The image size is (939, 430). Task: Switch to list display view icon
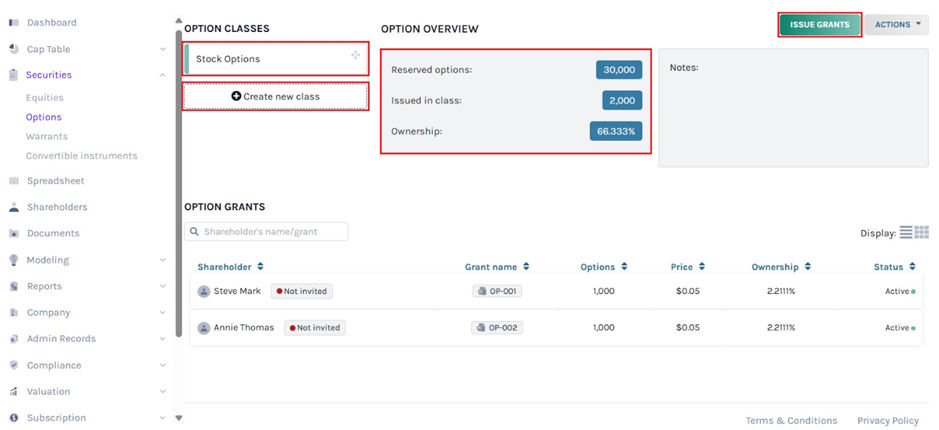906,233
